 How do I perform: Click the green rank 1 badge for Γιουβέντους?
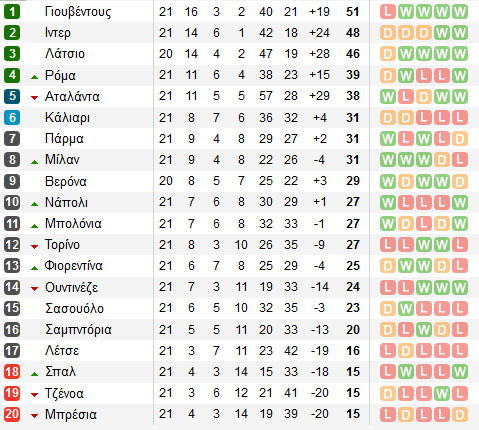pyautogui.click(x=12, y=12)
